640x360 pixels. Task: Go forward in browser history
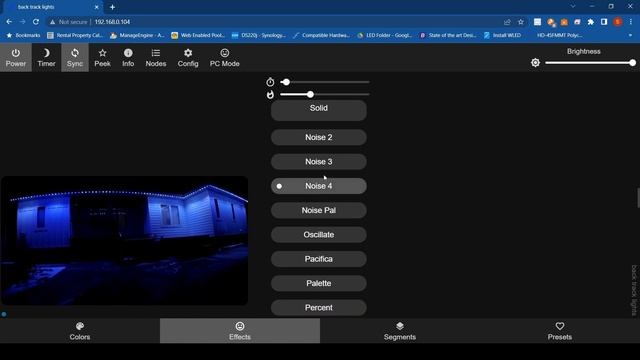coord(22,22)
